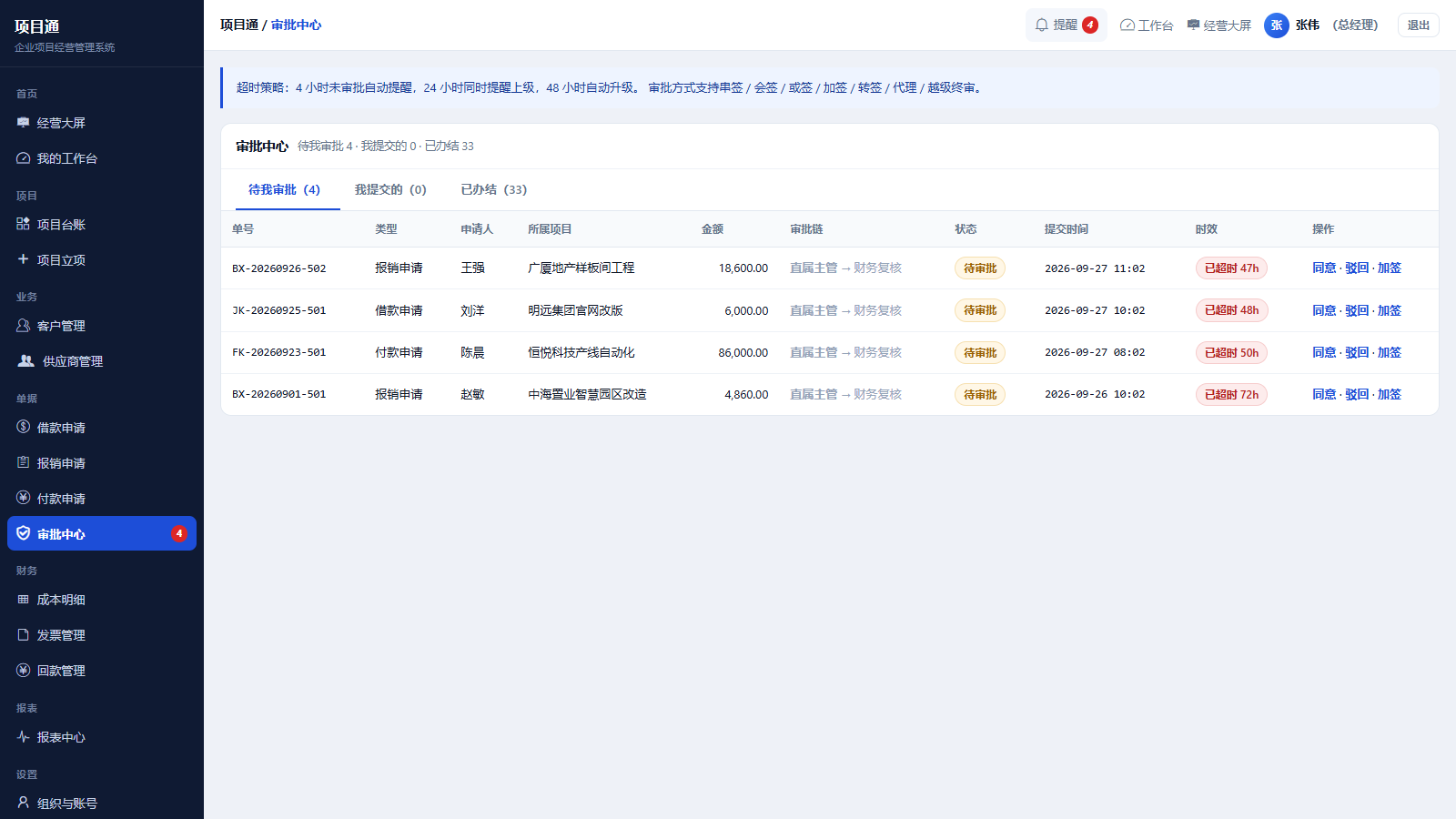Click 付款申请 yen icon in sidebar
1456x819 pixels.
[x=24, y=498]
